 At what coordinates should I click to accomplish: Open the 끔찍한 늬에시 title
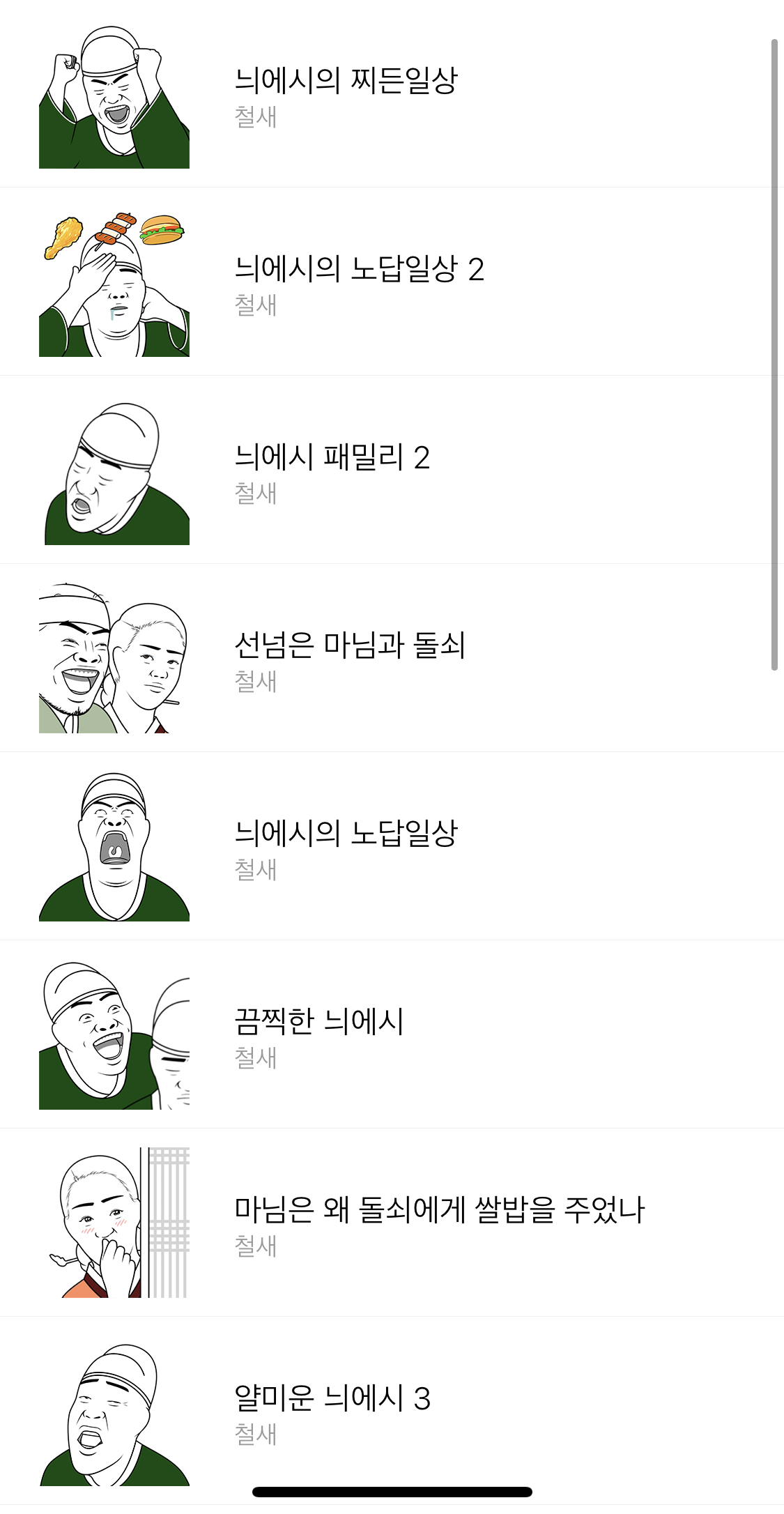tap(319, 1021)
